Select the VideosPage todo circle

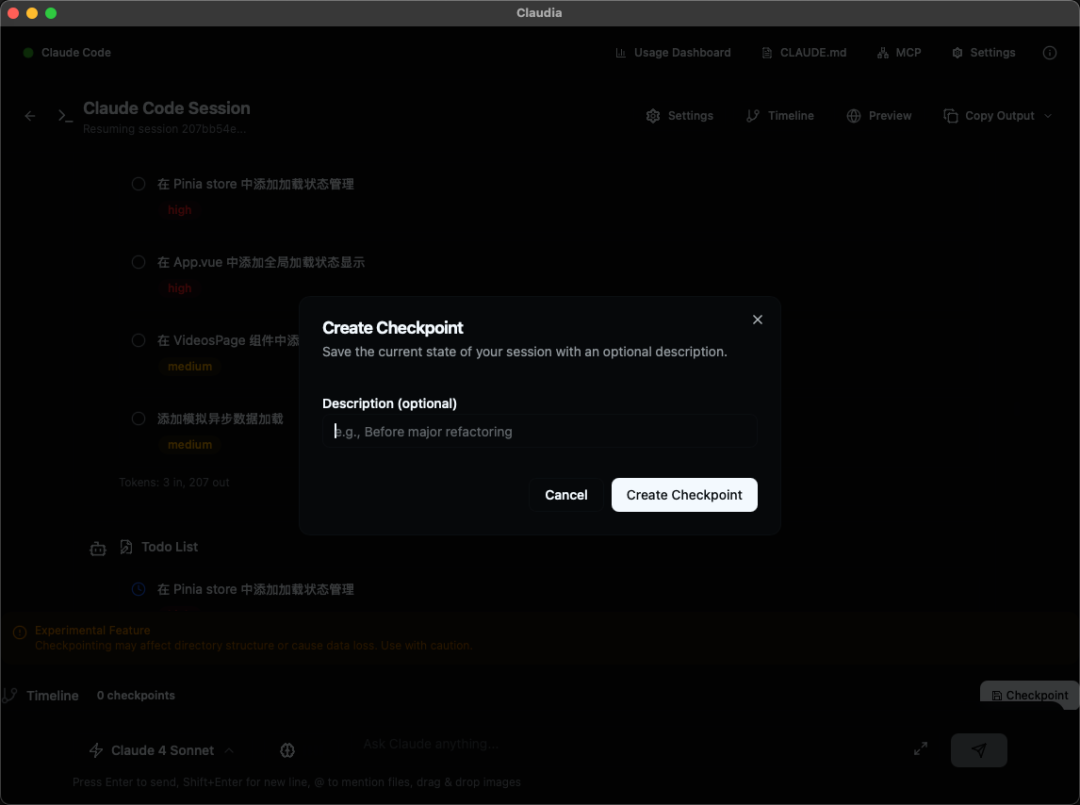coord(138,340)
